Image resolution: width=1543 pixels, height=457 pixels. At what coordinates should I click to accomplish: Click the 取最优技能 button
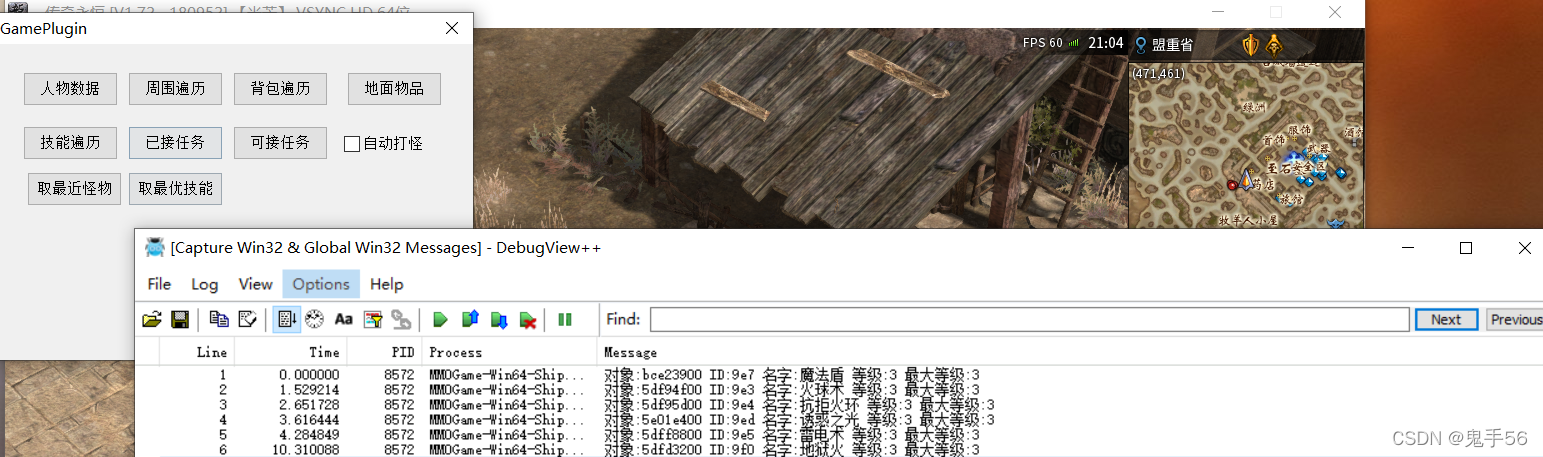pos(175,188)
